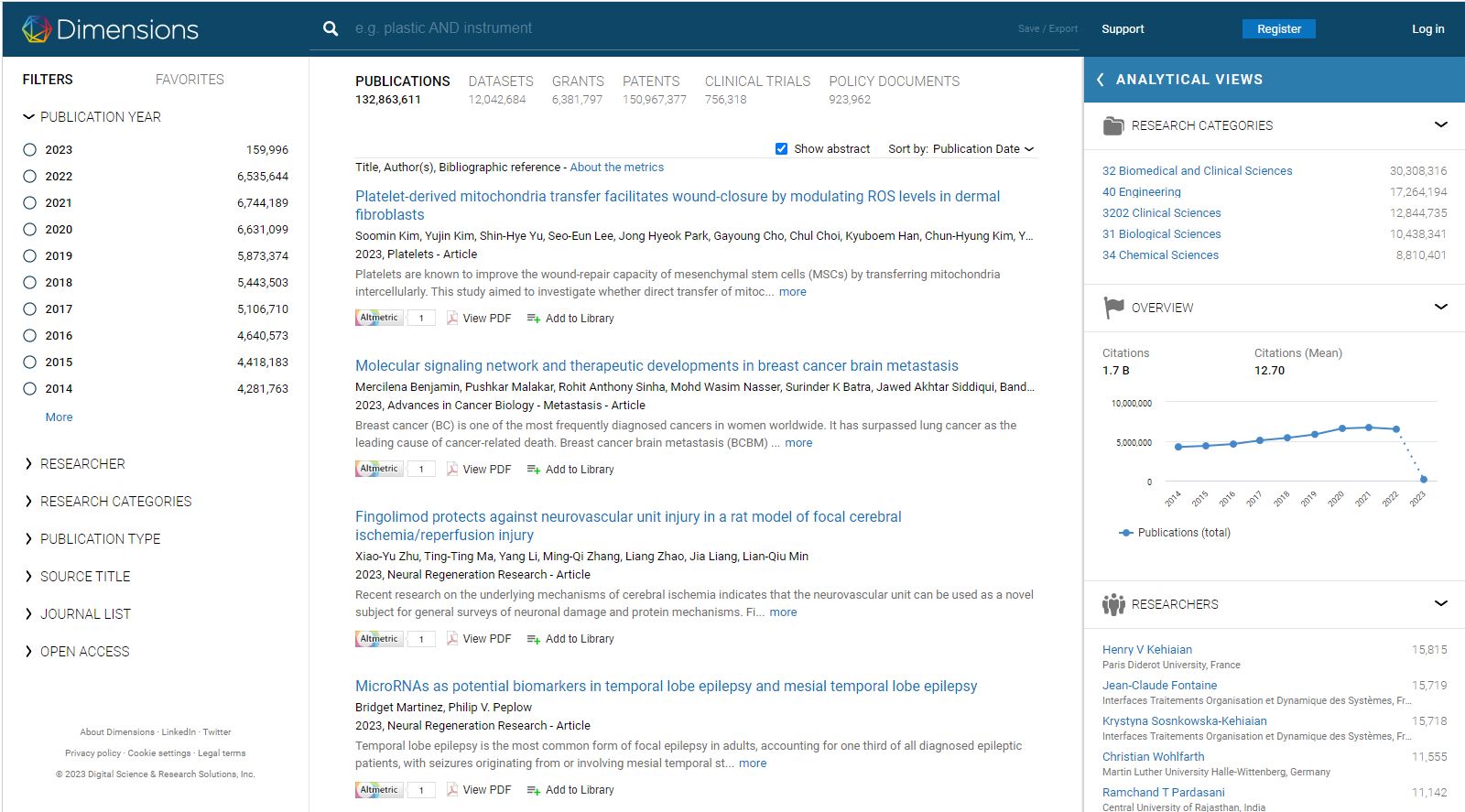Click the PDF icon for Platelet-derived mitochondria article
The image size is (1465, 812).
452,318
